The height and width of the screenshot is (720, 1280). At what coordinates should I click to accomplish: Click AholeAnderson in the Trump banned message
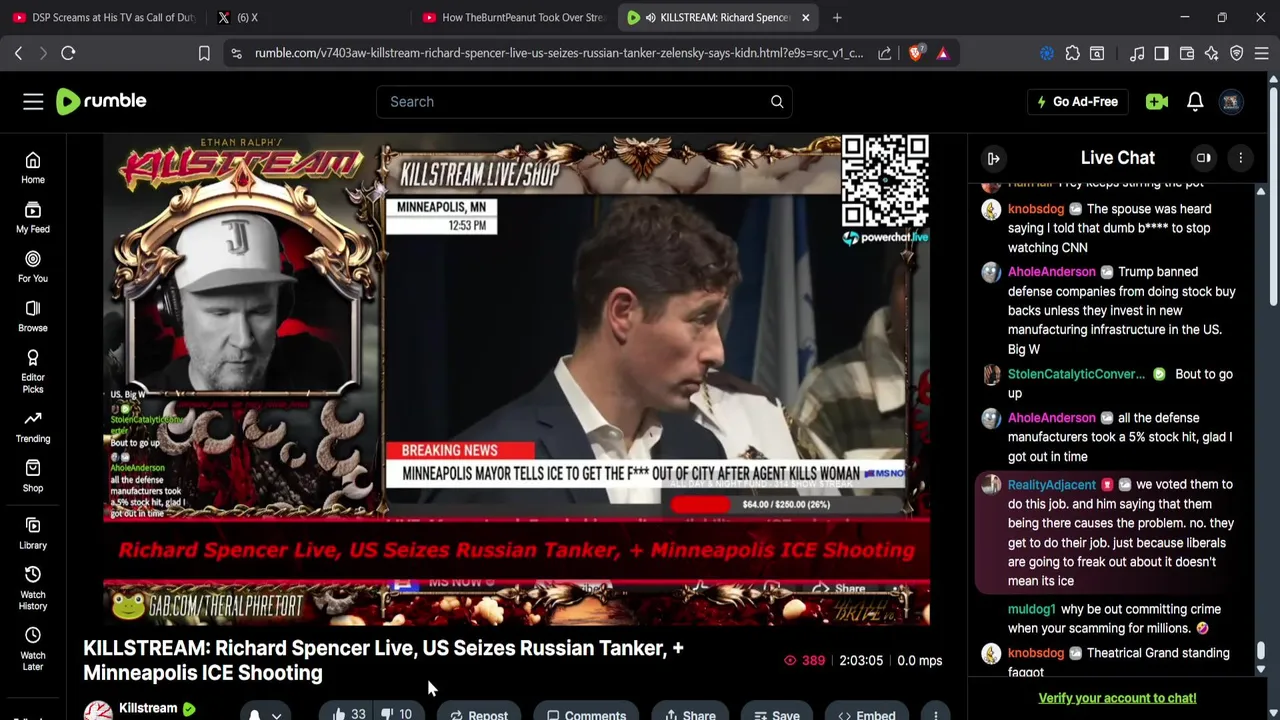click(1052, 272)
